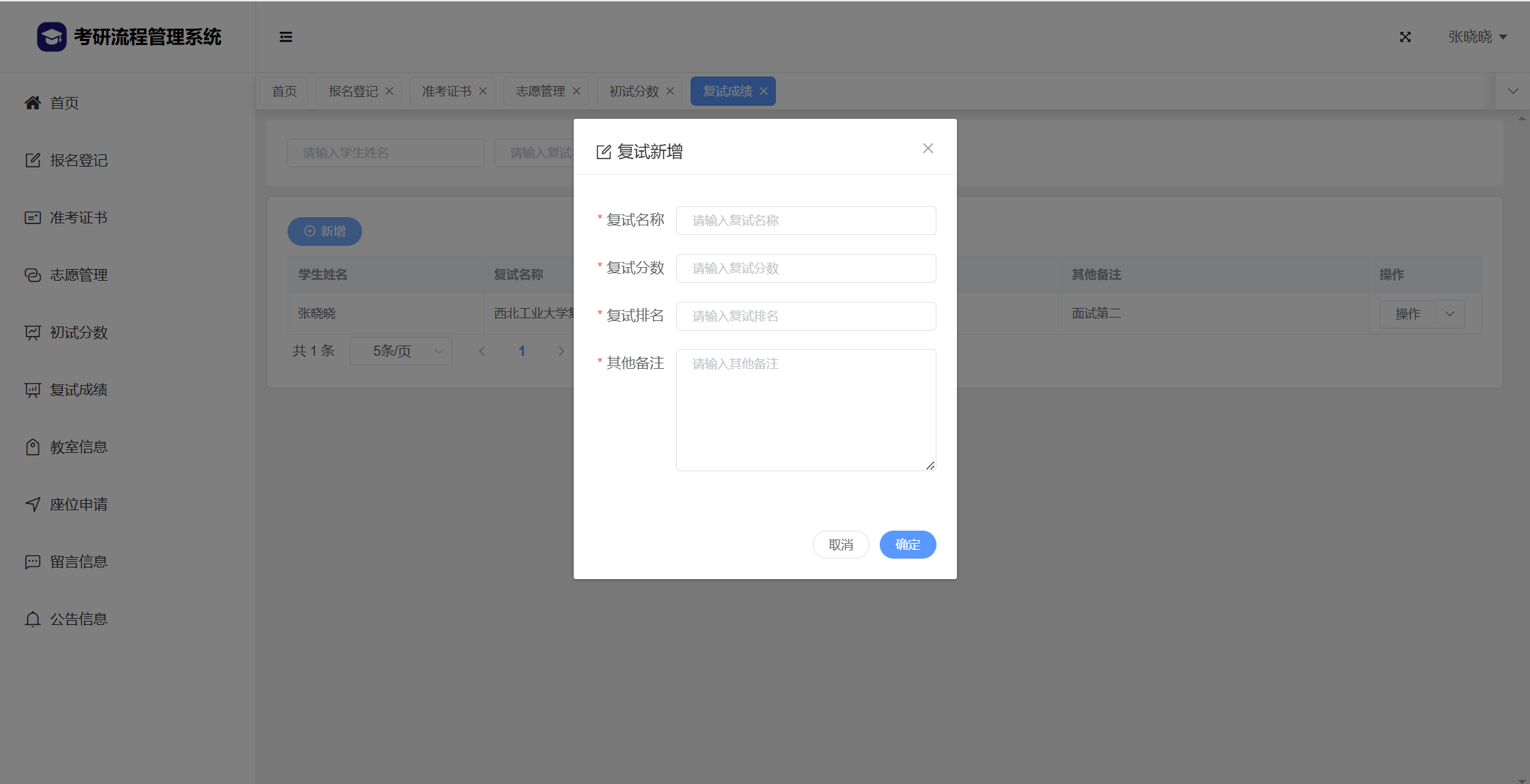Click the 确定 button in dialog
The image size is (1530, 784).
tap(907, 544)
